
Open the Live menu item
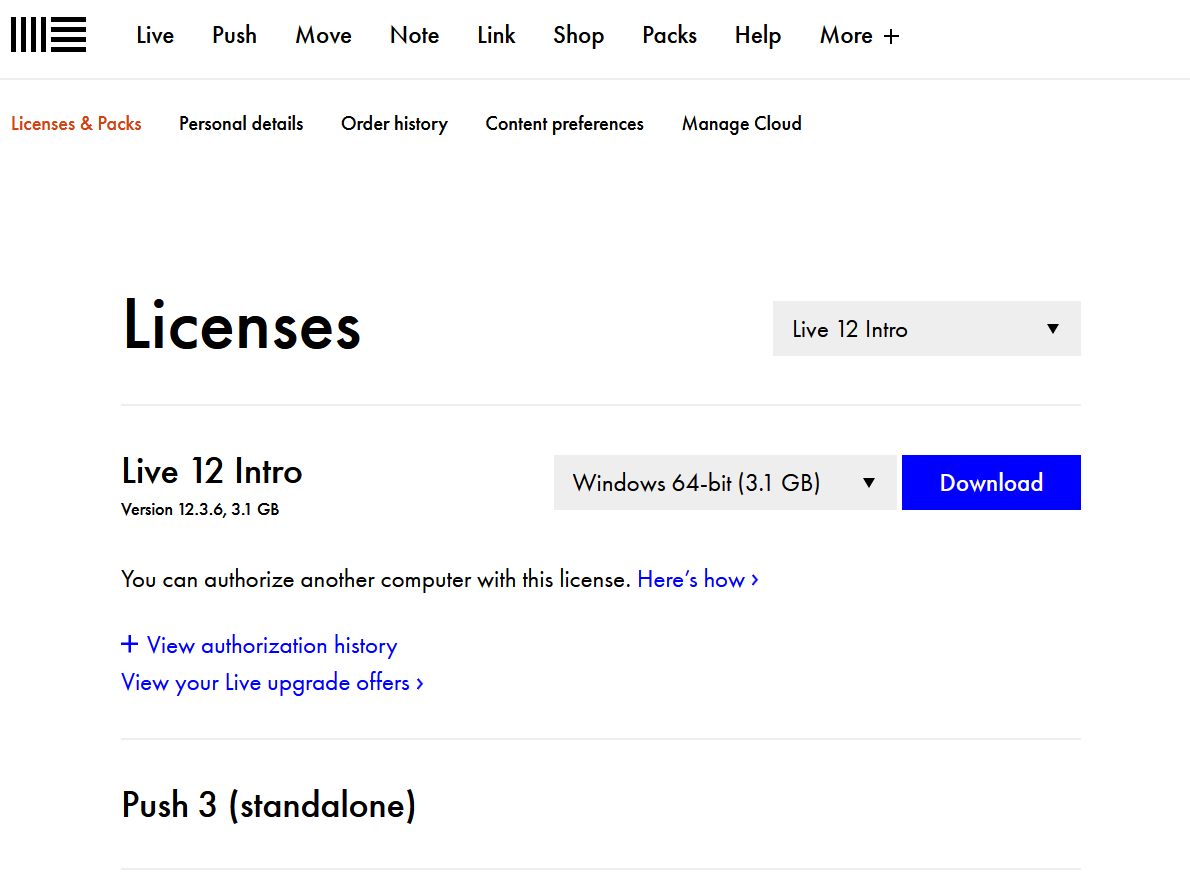click(x=155, y=35)
